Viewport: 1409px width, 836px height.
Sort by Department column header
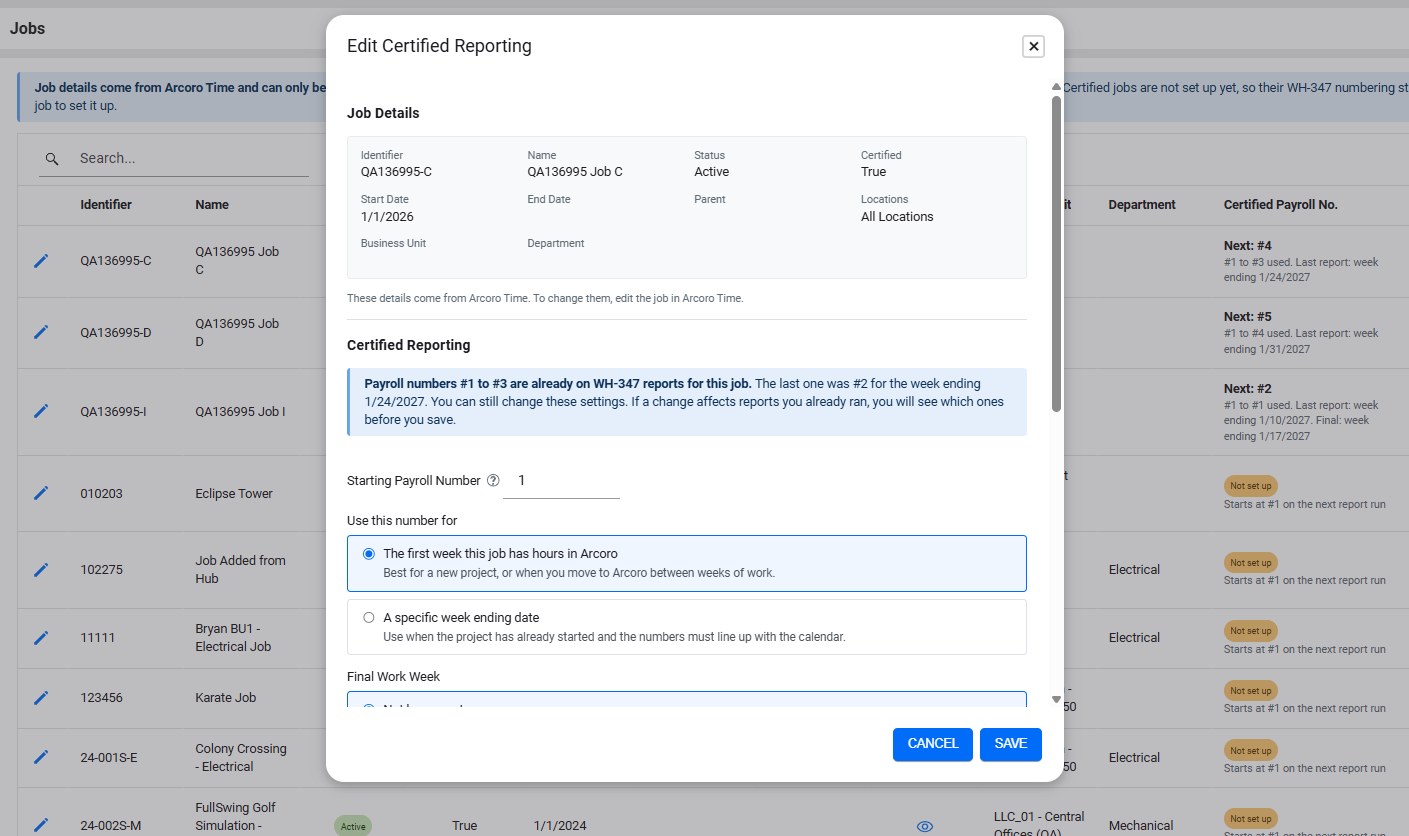(1142, 205)
